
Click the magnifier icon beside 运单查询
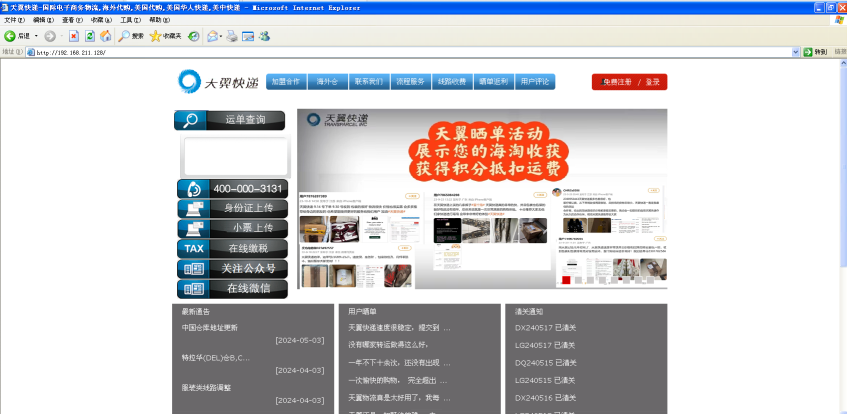[x=190, y=121]
